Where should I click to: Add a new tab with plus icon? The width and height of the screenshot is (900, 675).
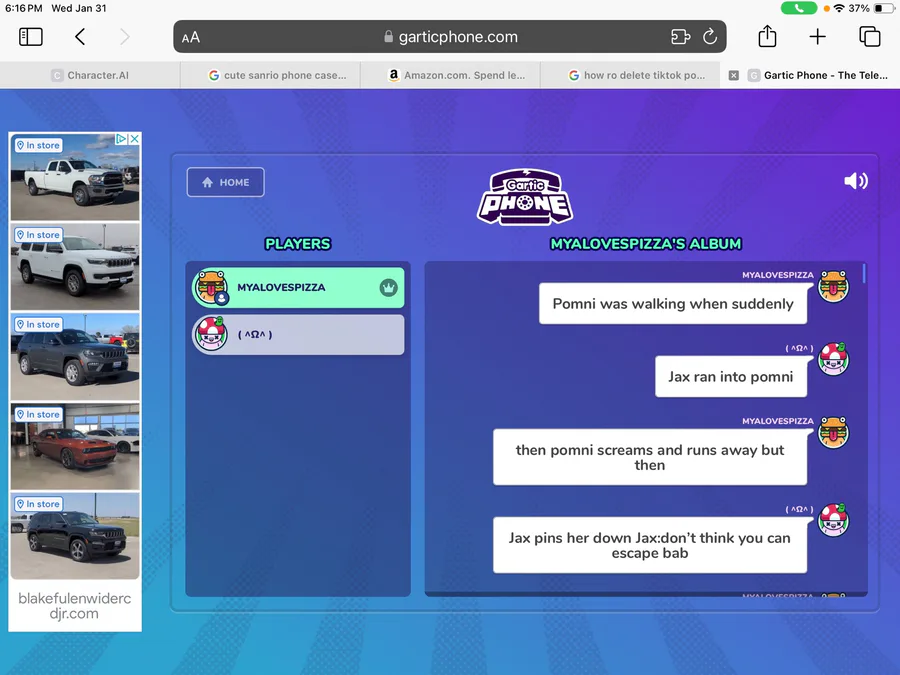tap(817, 37)
